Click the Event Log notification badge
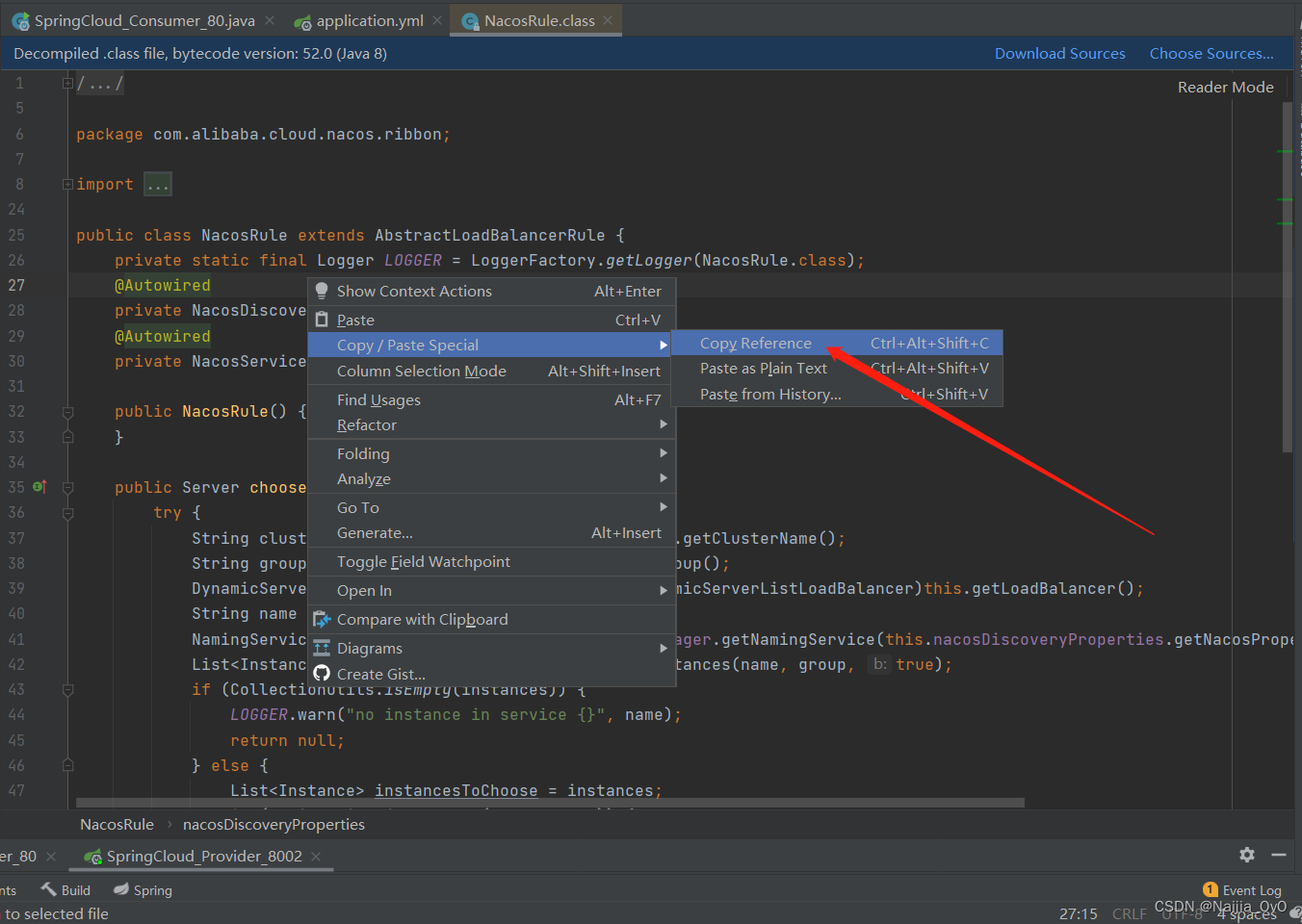 pyautogui.click(x=1211, y=889)
